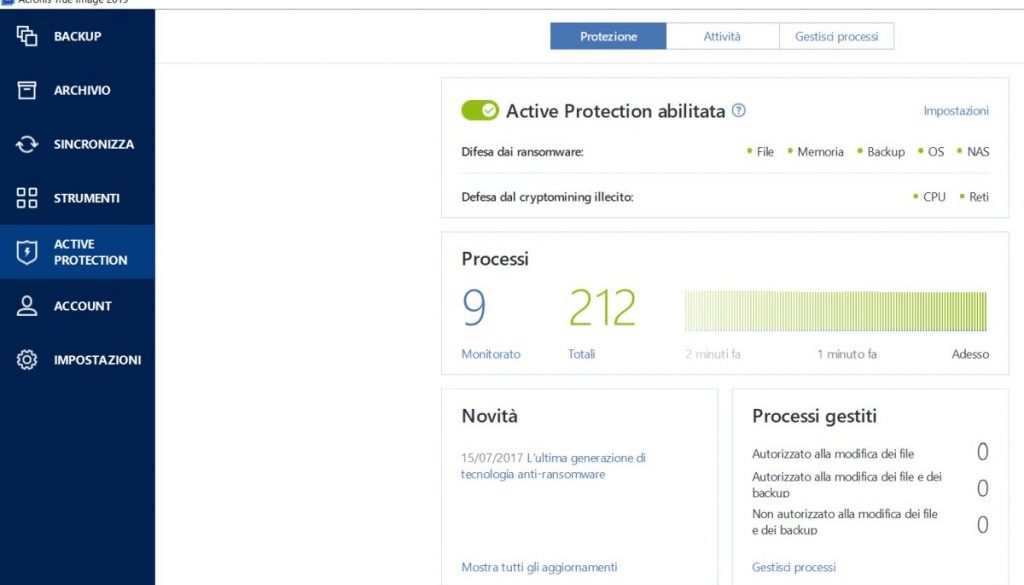Click 'Autorizzato alla modifica dei file' row
Image resolution: width=1024 pixels, height=585 pixels.
pyautogui.click(x=871, y=453)
